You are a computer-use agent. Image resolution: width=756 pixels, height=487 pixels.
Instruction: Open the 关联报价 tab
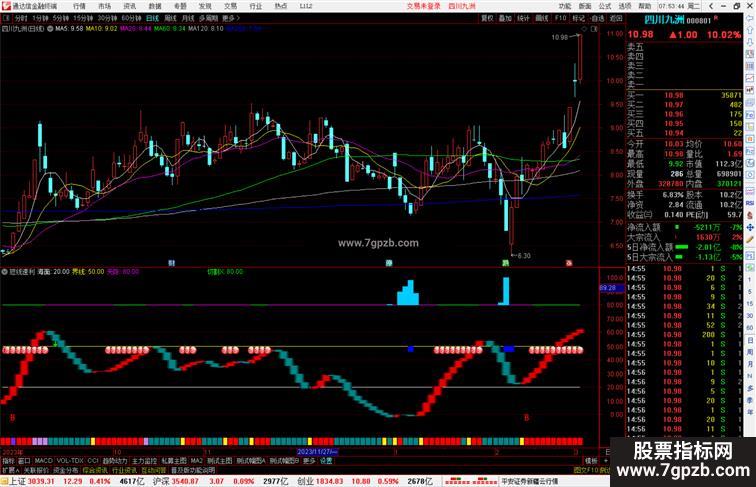click(36, 470)
